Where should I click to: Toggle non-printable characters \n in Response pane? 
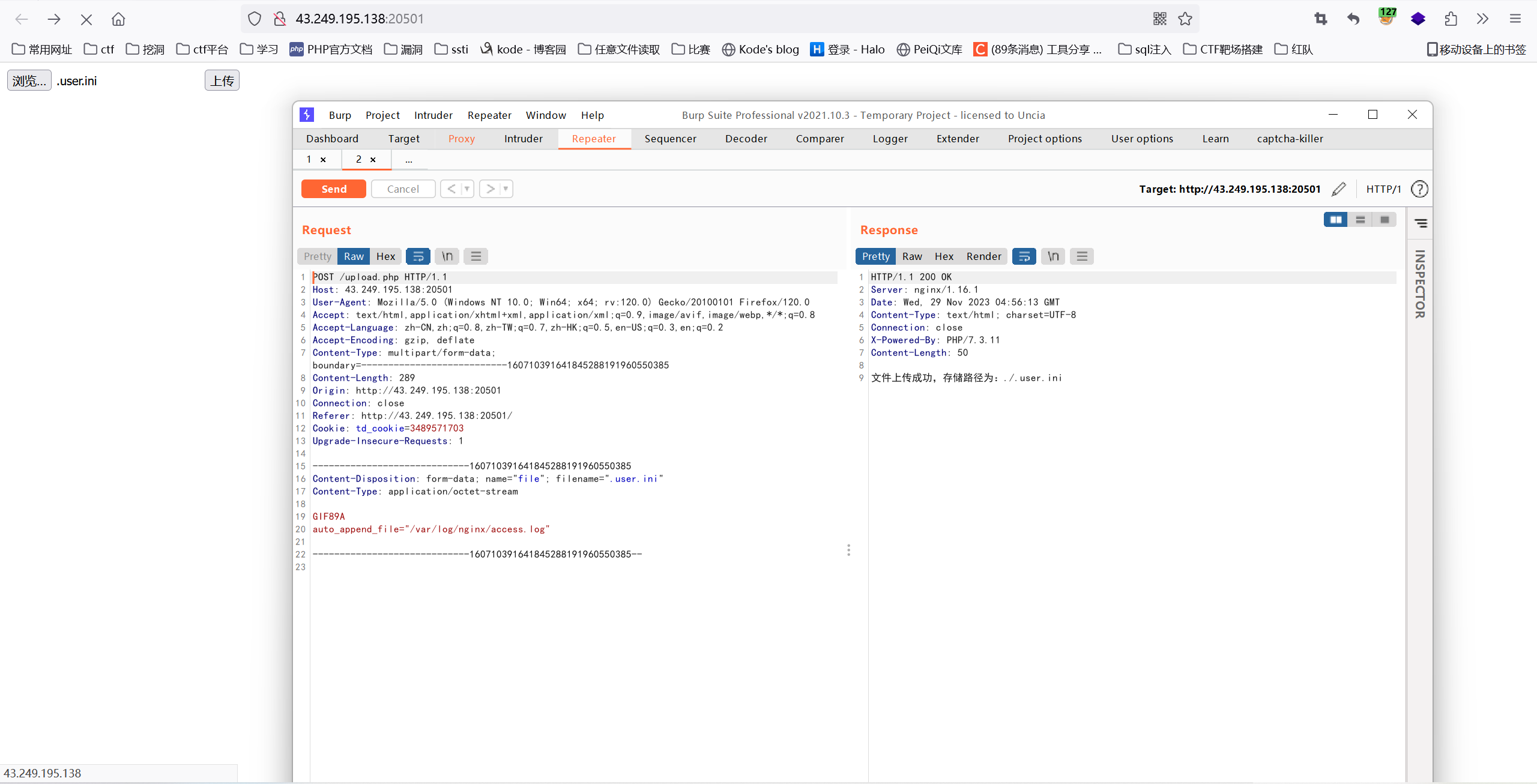pyautogui.click(x=1053, y=256)
